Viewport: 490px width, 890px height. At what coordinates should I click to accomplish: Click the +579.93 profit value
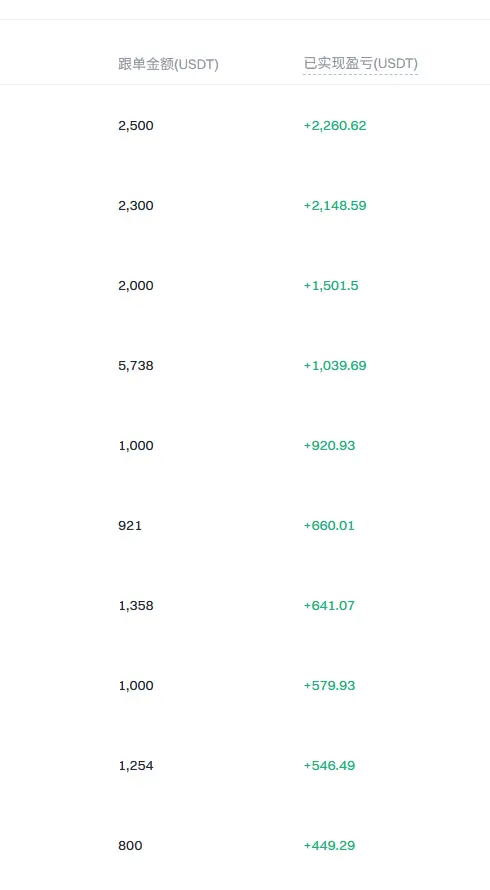[x=329, y=686]
